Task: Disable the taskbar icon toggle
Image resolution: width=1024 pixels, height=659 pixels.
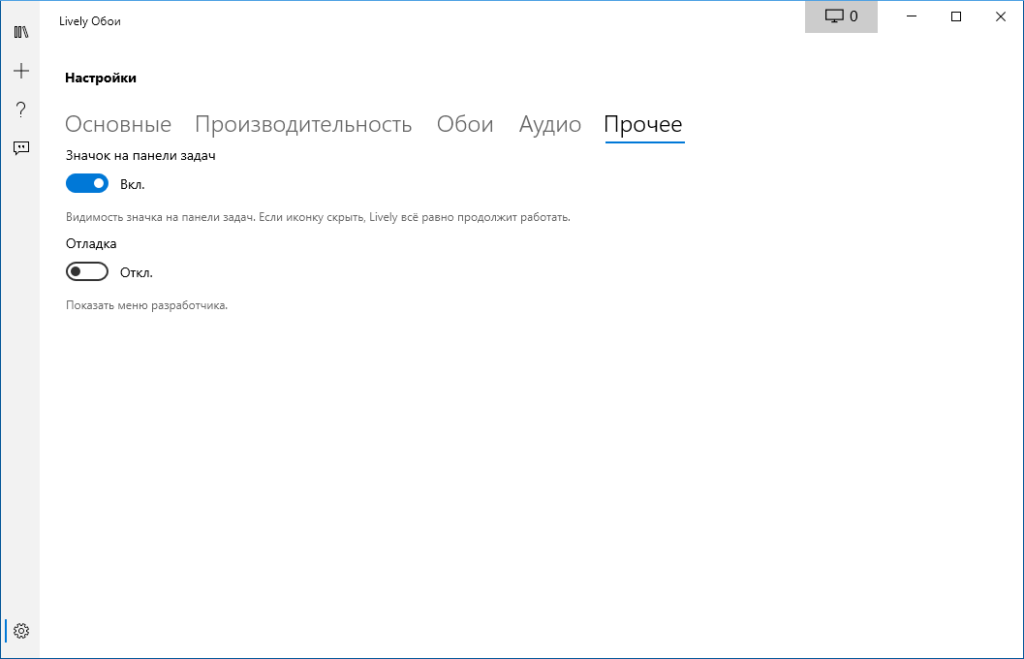Action: [87, 183]
